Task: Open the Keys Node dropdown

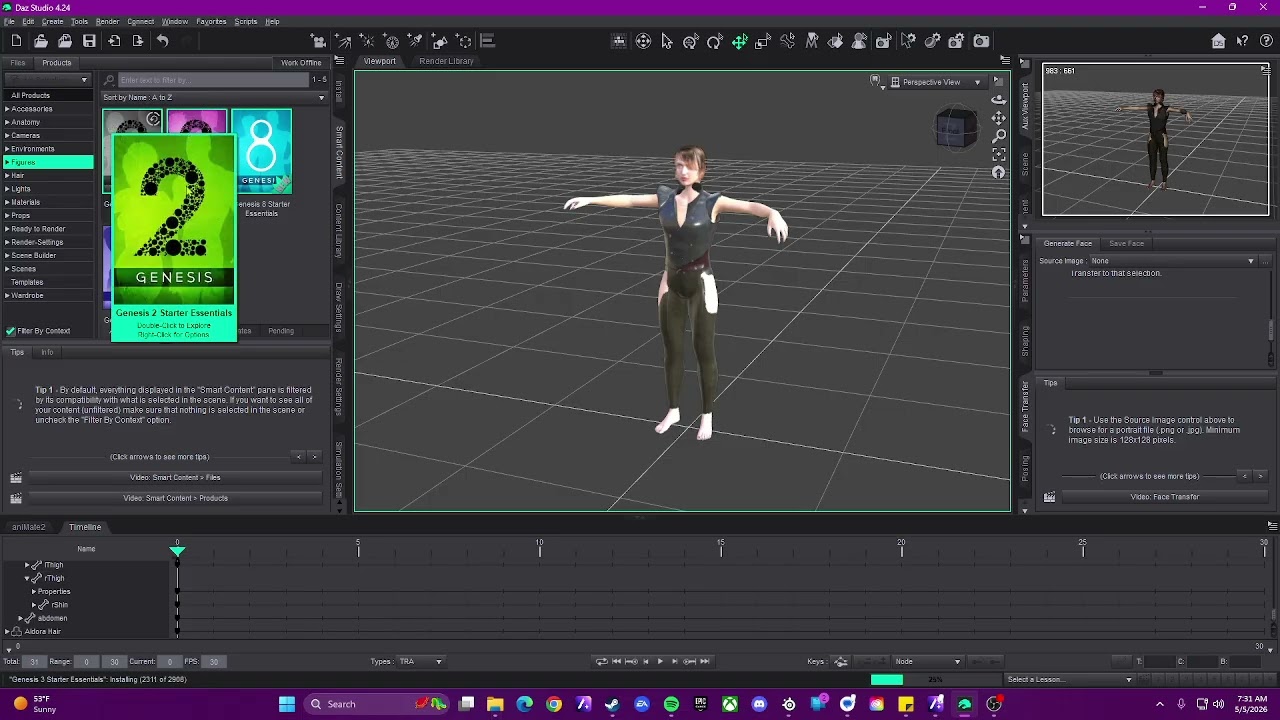Action: 927,661
